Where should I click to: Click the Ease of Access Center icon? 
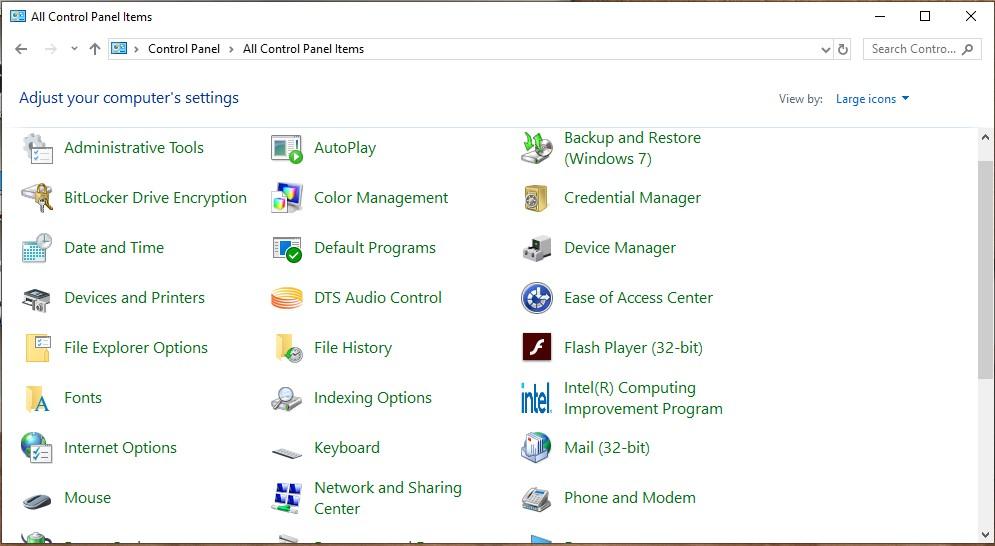pos(537,298)
